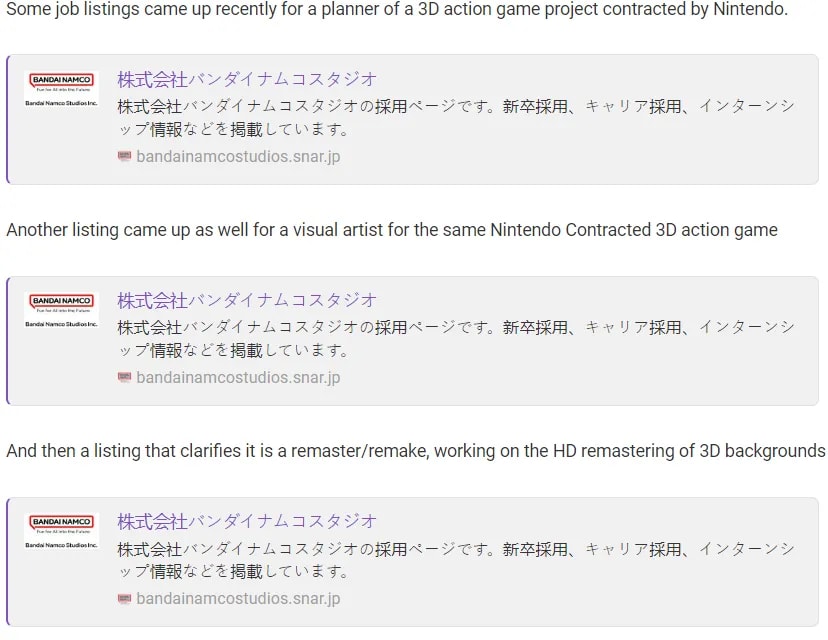Image resolution: width=828 pixels, height=640 pixels.
Task: Click the paragraph mentioning a visual artist listing
Action: [391, 230]
